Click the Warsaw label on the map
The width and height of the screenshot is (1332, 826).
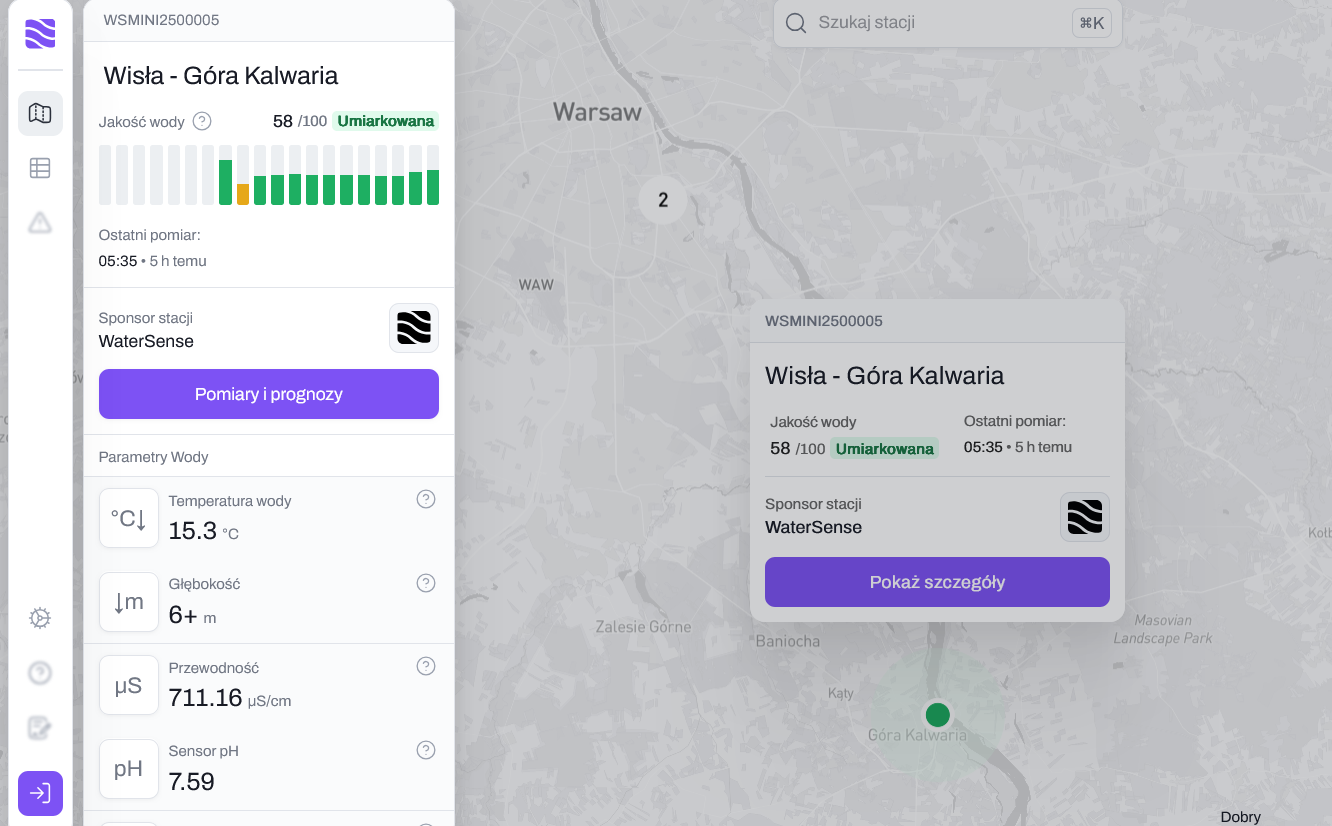tap(598, 112)
